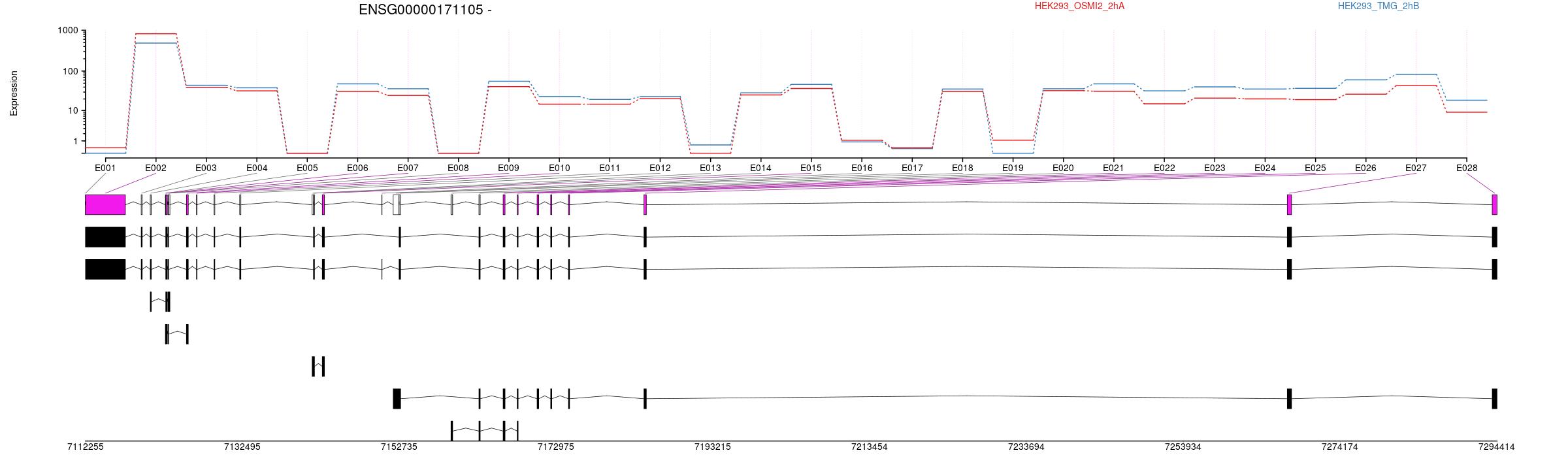Click genomic coordinate 7233694

[x=1026, y=447]
